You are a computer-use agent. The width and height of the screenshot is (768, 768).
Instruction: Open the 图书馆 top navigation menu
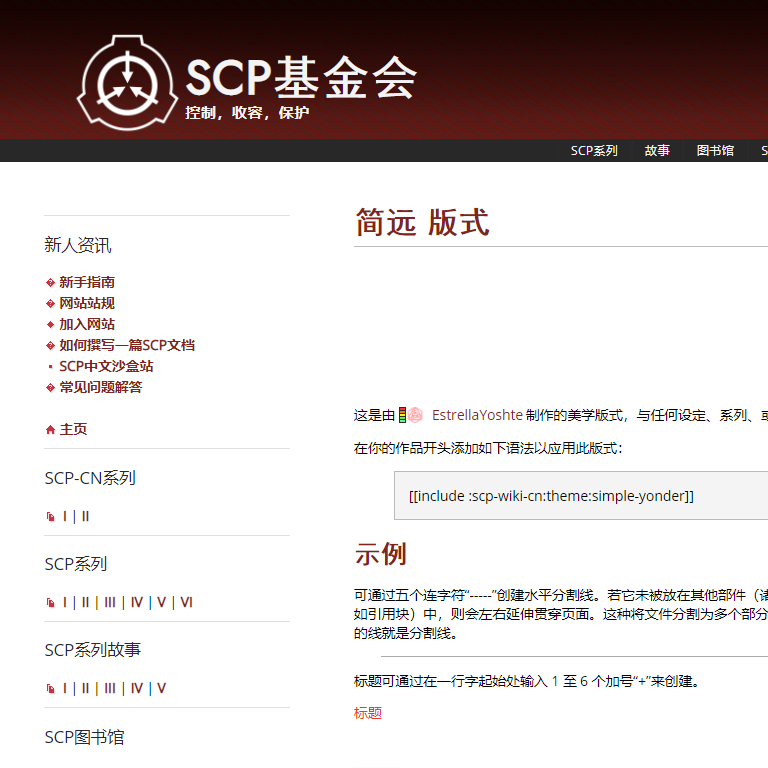[x=715, y=151]
